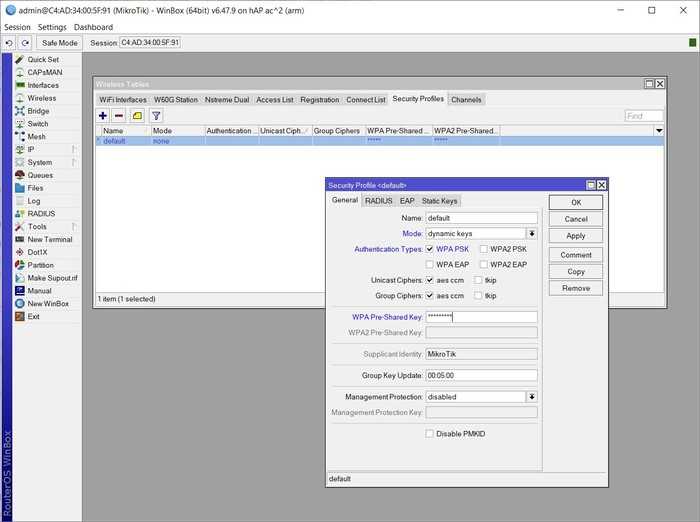Switch to the Static Keys tab
This screenshot has height=522, width=700.
(x=440, y=201)
